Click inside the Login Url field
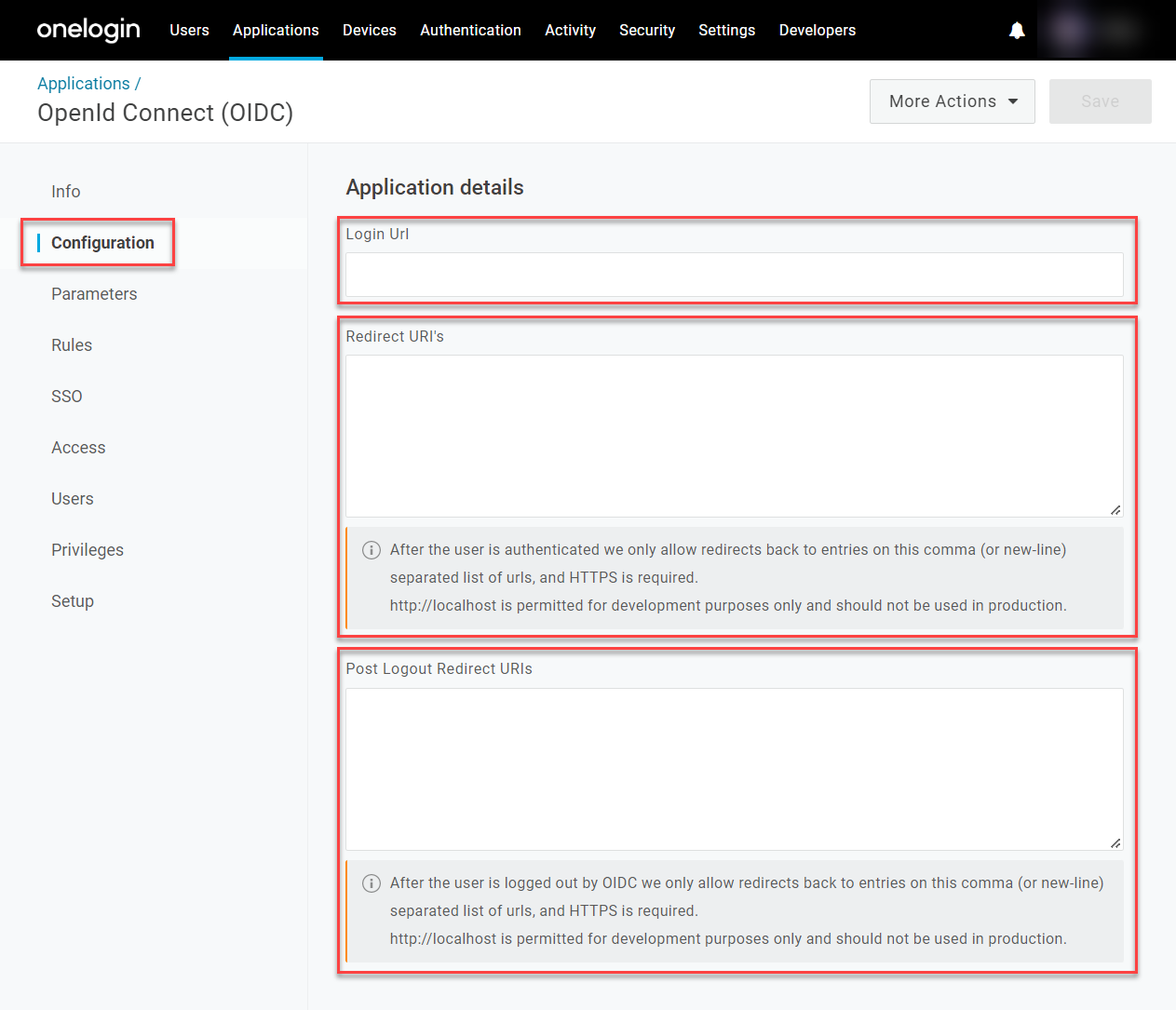This screenshot has height=1010, width=1176. coord(735,274)
